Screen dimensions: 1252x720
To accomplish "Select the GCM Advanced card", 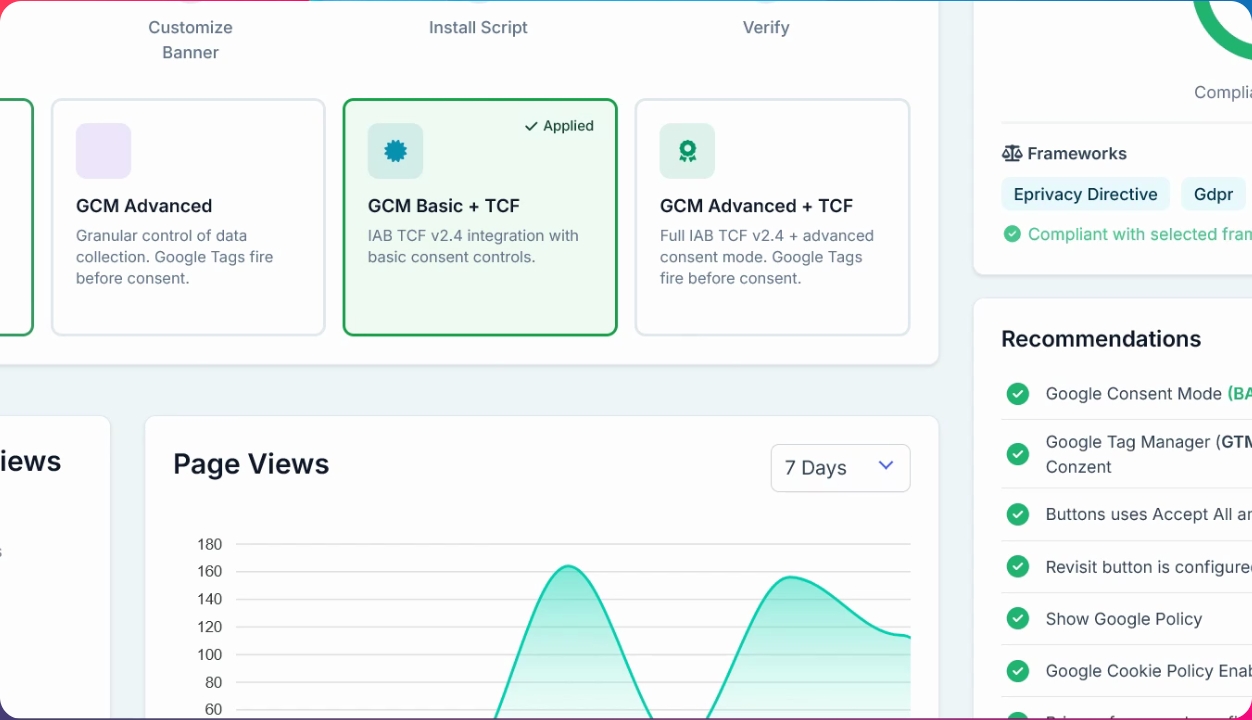I will 188,217.
